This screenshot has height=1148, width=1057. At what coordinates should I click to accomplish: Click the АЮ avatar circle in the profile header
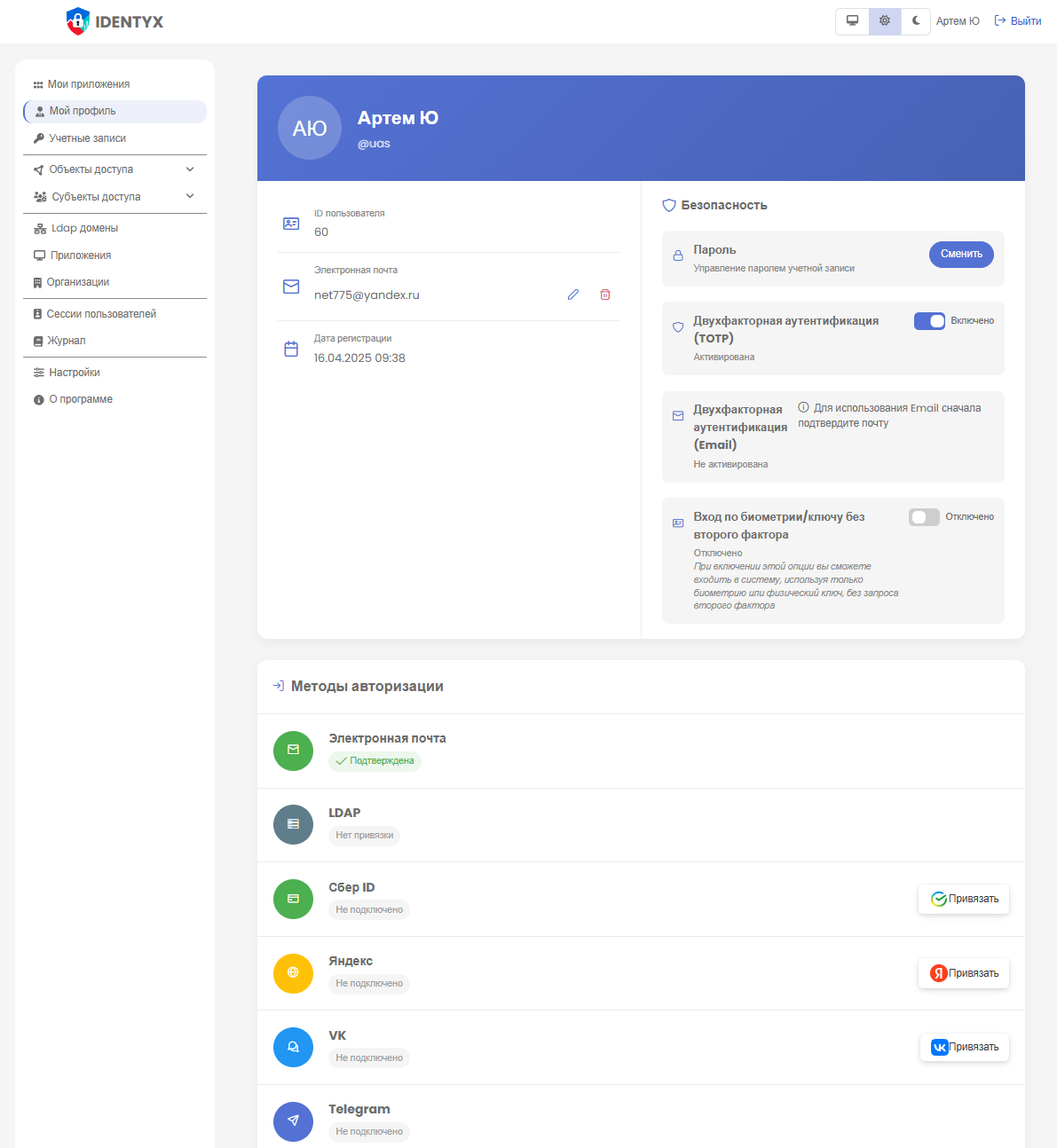click(309, 128)
